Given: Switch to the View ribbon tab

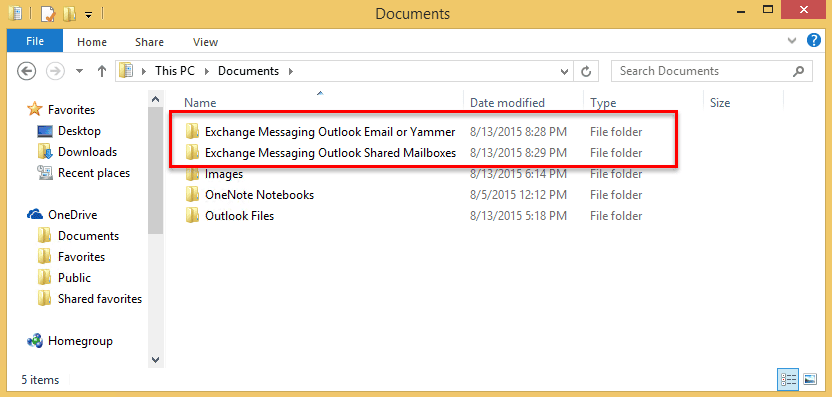Looking at the screenshot, I should pos(205,42).
